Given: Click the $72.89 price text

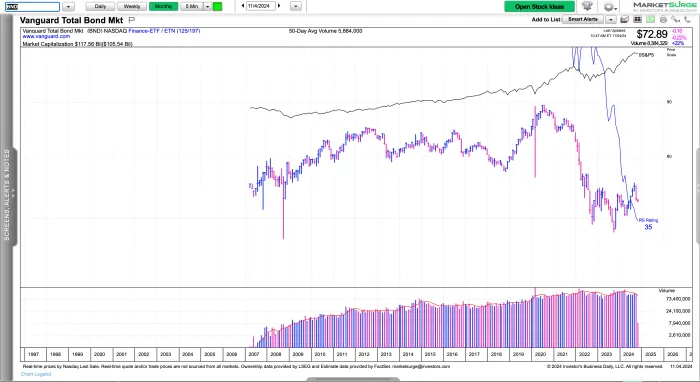Looking at the screenshot, I should tap(652, 34).
